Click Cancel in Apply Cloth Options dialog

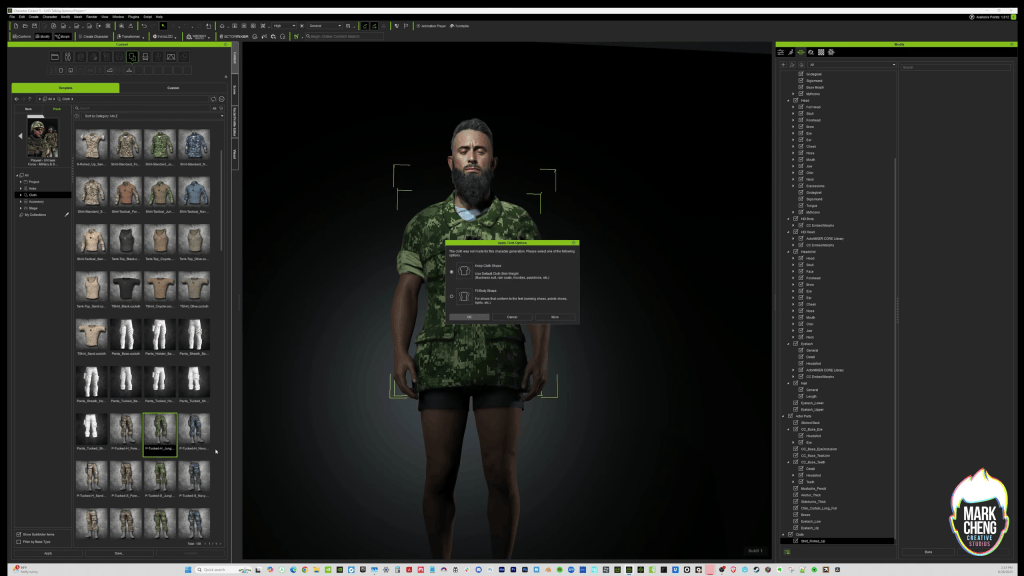click(x=512, y=317)
